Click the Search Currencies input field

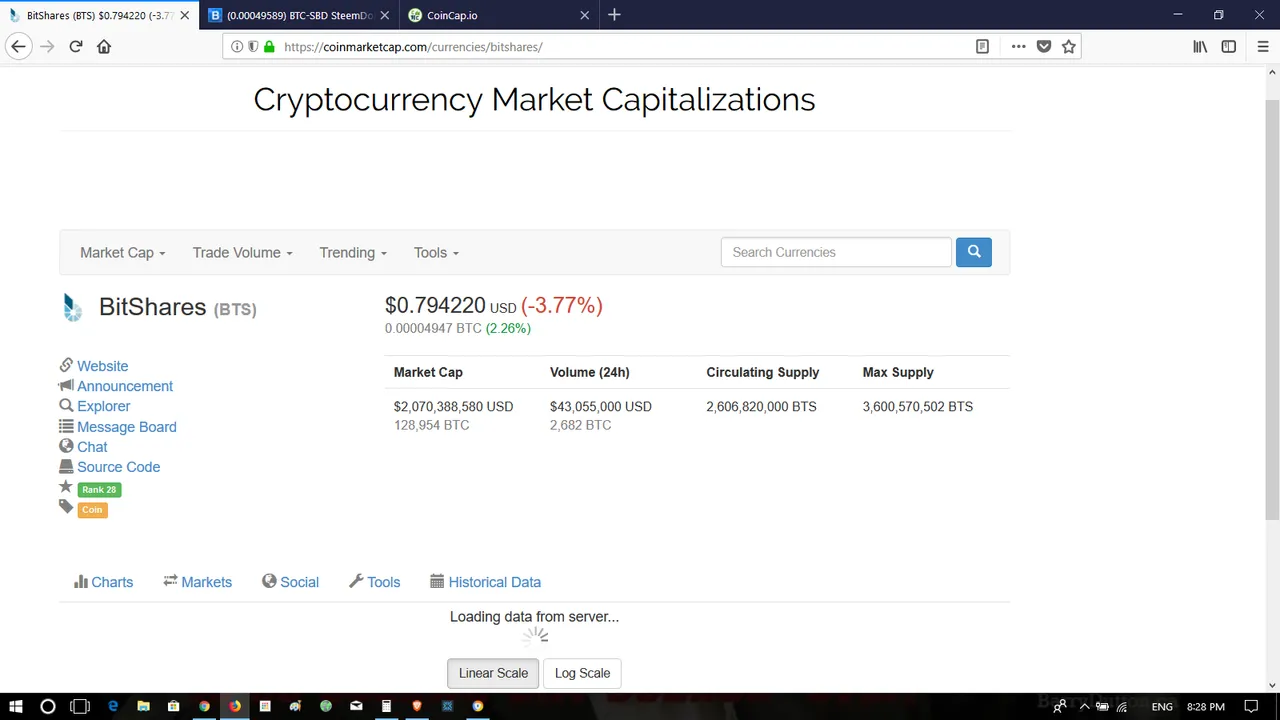[x=836, y=252]
